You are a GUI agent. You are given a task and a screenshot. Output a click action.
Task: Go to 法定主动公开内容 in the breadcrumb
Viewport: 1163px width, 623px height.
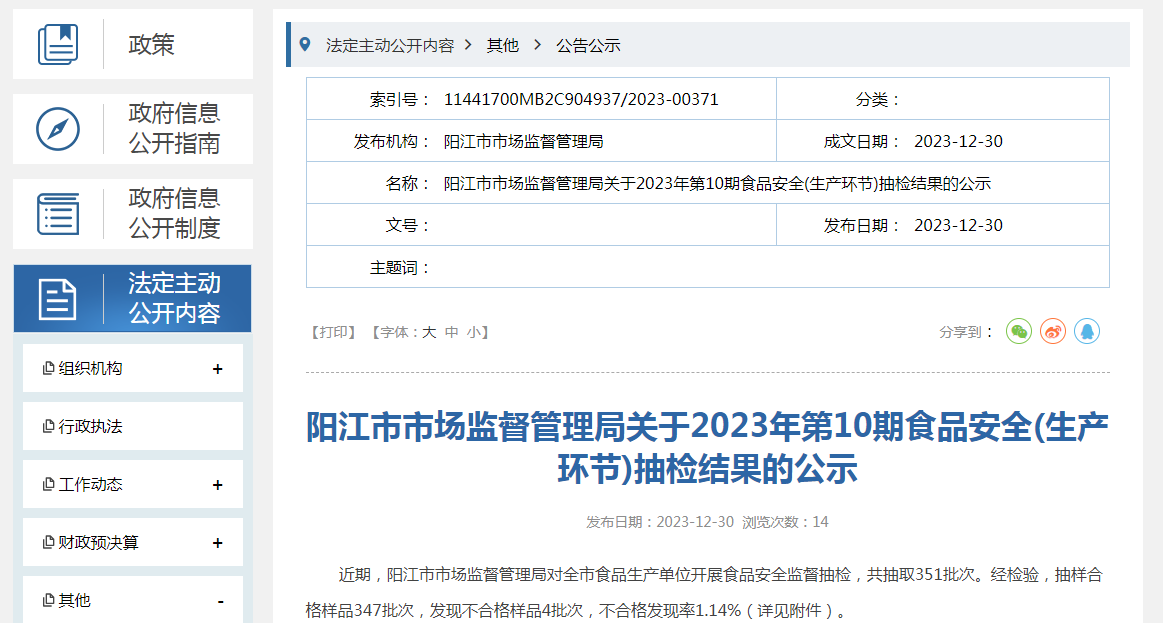(390, 45)
